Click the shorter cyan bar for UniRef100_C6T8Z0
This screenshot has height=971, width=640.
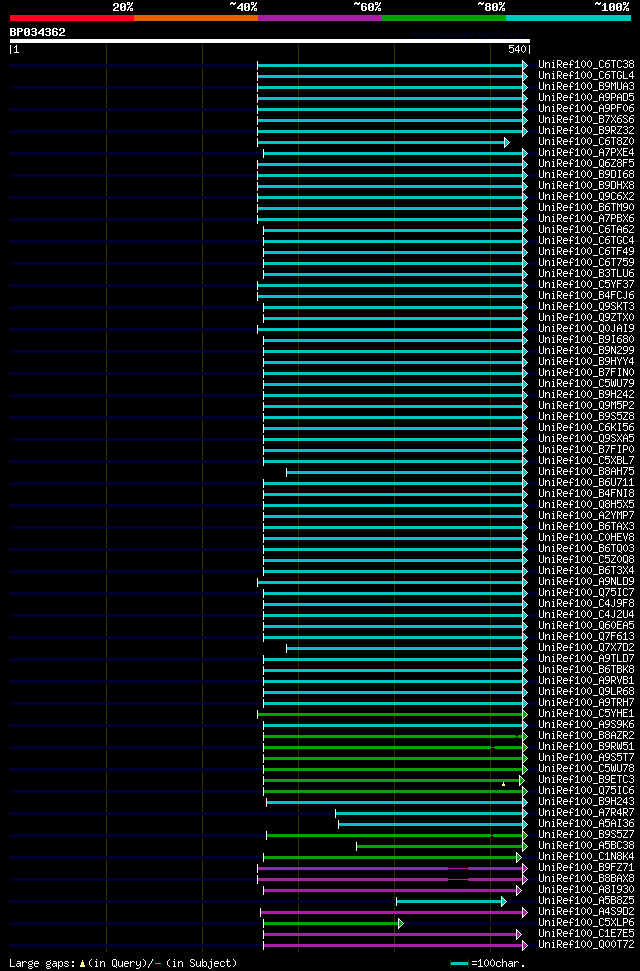(x=383, y=142)
